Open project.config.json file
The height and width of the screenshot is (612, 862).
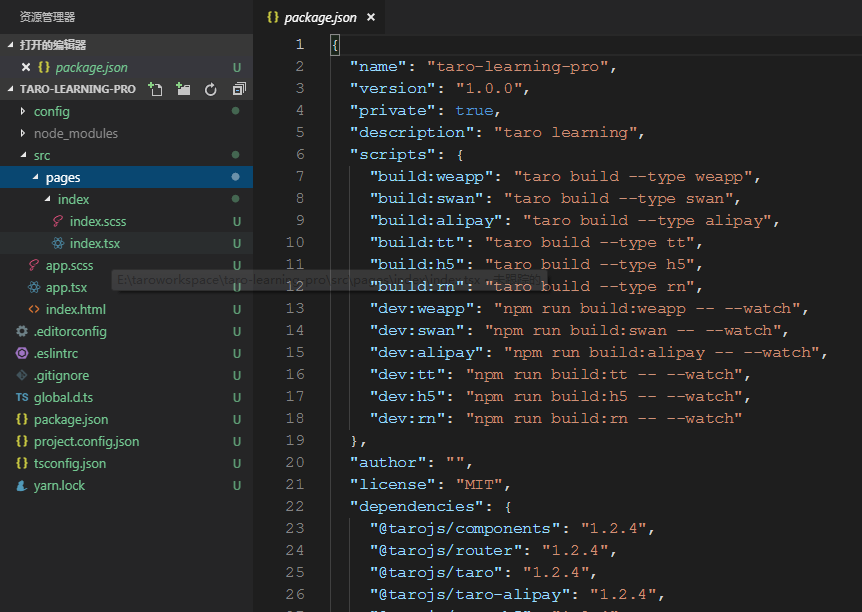(126, 441)
